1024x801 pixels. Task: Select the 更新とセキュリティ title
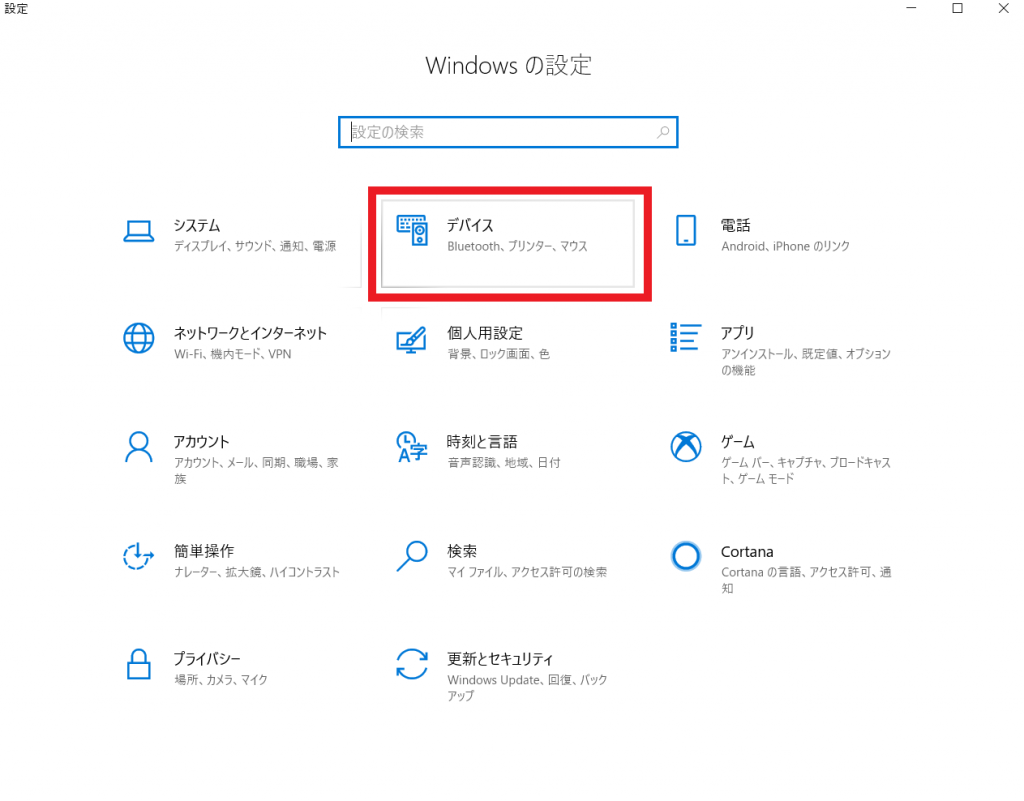[x=500, y=659]
